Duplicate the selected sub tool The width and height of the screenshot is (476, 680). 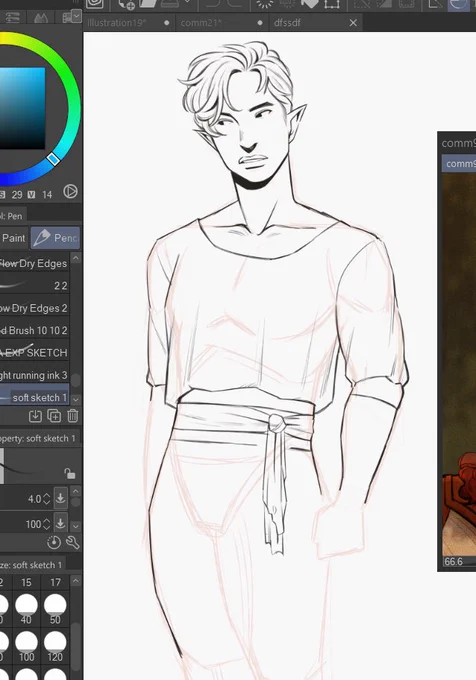[x=54, y=416]
